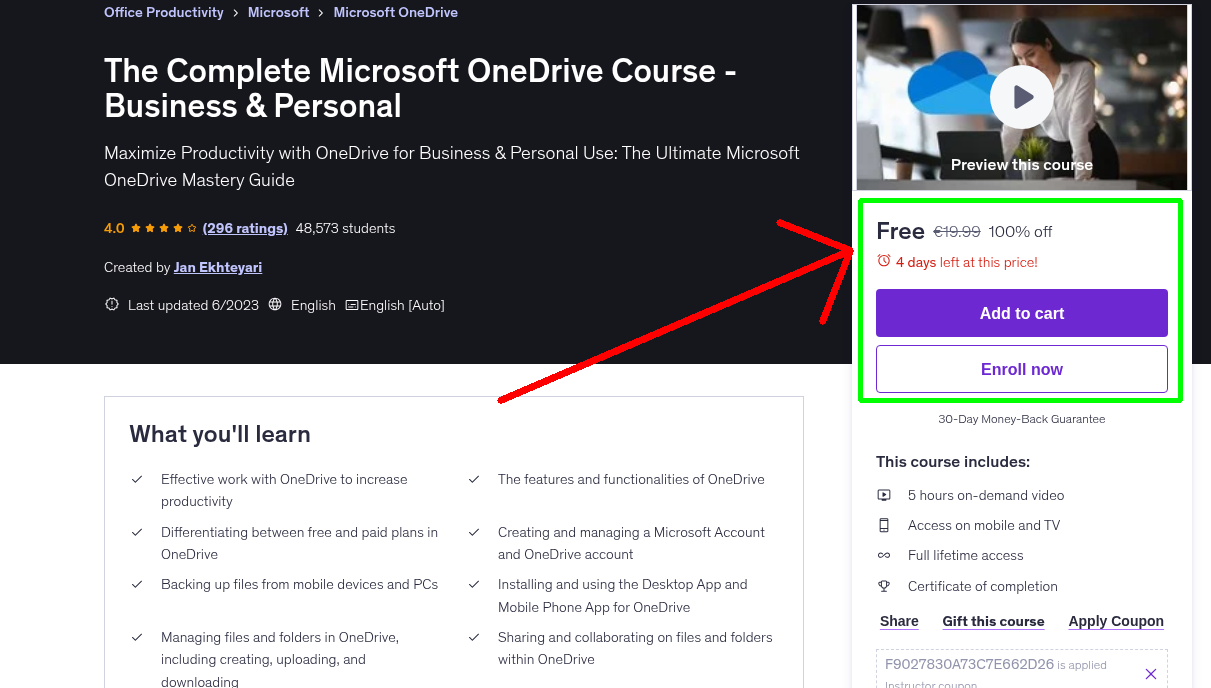Click 'Installing and using the Desktop App' item
Viewport: 1211px width, 688px height.
pos(623,595)
